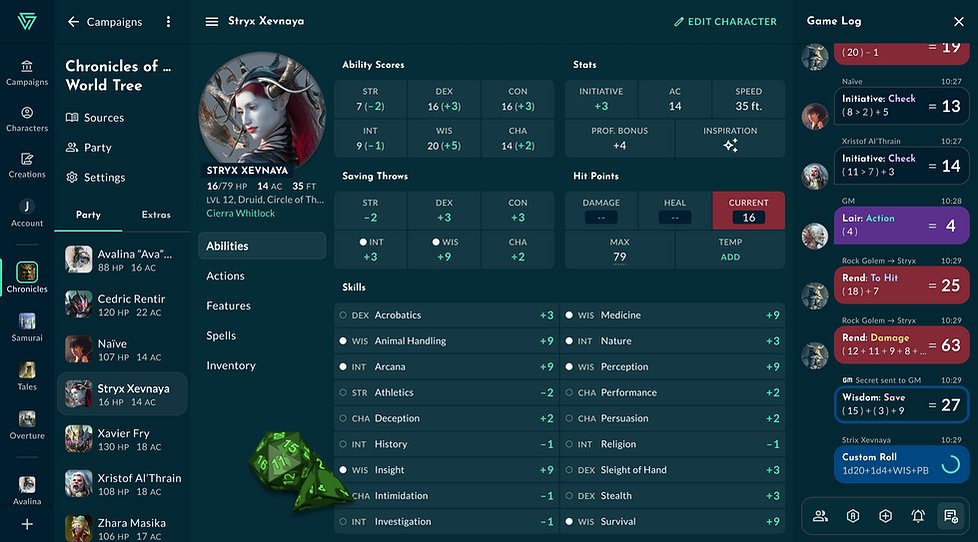Open the Campaigns sidebar icon

click(x=27, y=72)
